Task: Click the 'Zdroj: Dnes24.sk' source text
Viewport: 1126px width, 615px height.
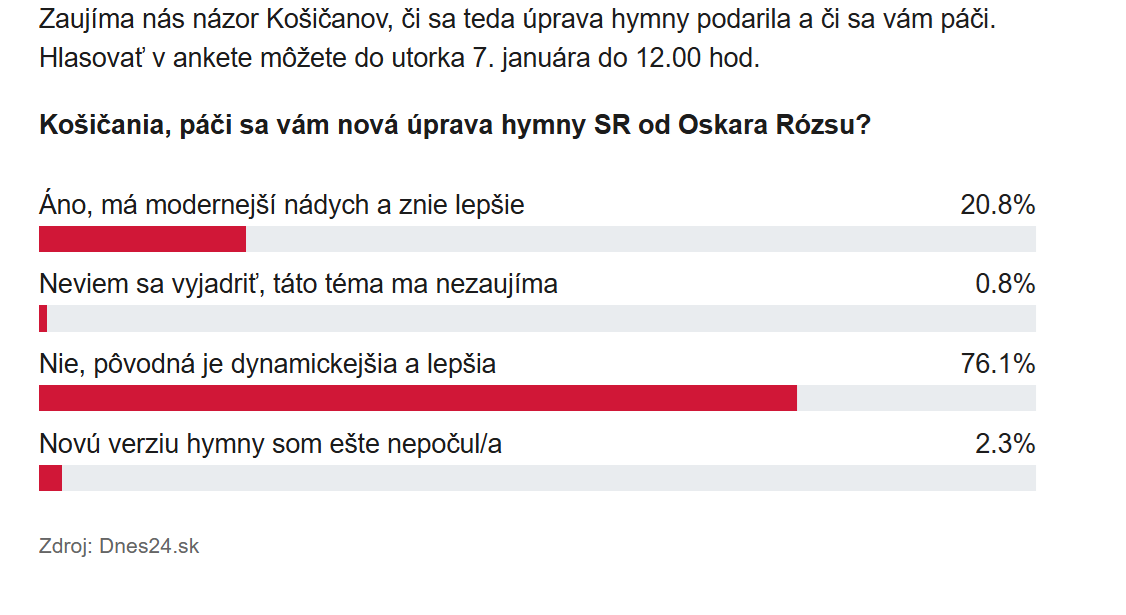Action: [x=119, y=547]
